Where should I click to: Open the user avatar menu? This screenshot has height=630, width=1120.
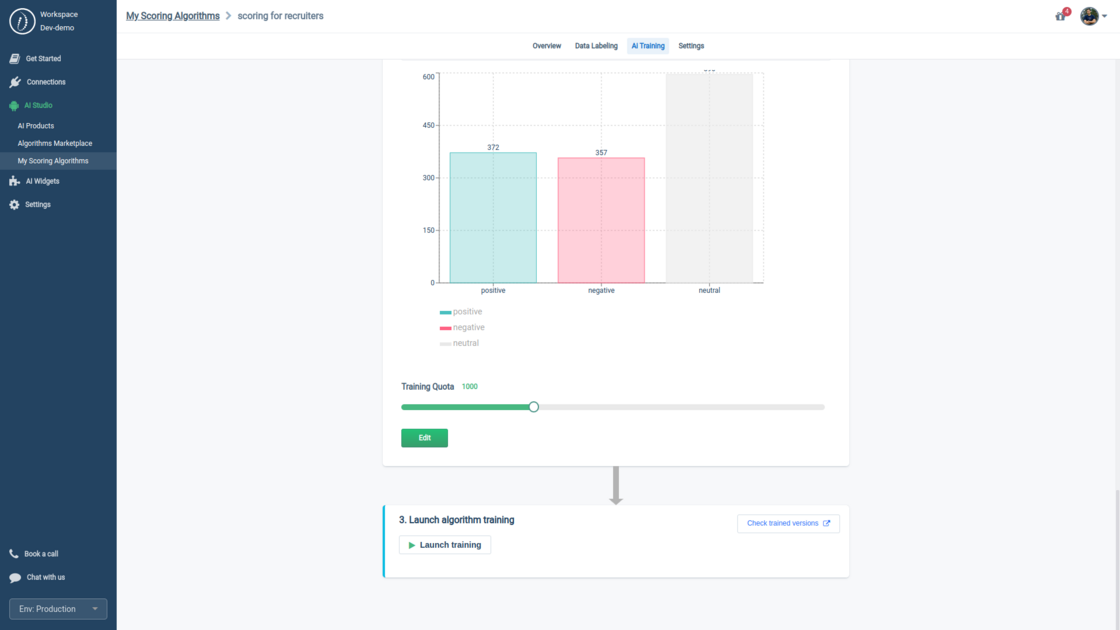(1093, 16)
